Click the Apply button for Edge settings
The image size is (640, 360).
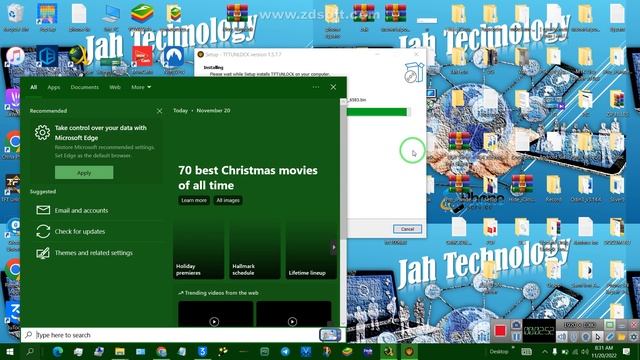click(84, 173)
